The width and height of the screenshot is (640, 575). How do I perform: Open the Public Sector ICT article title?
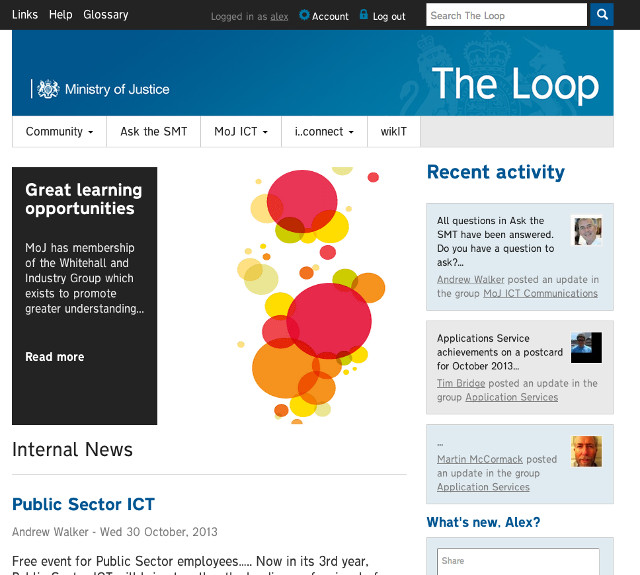(83, 504)
